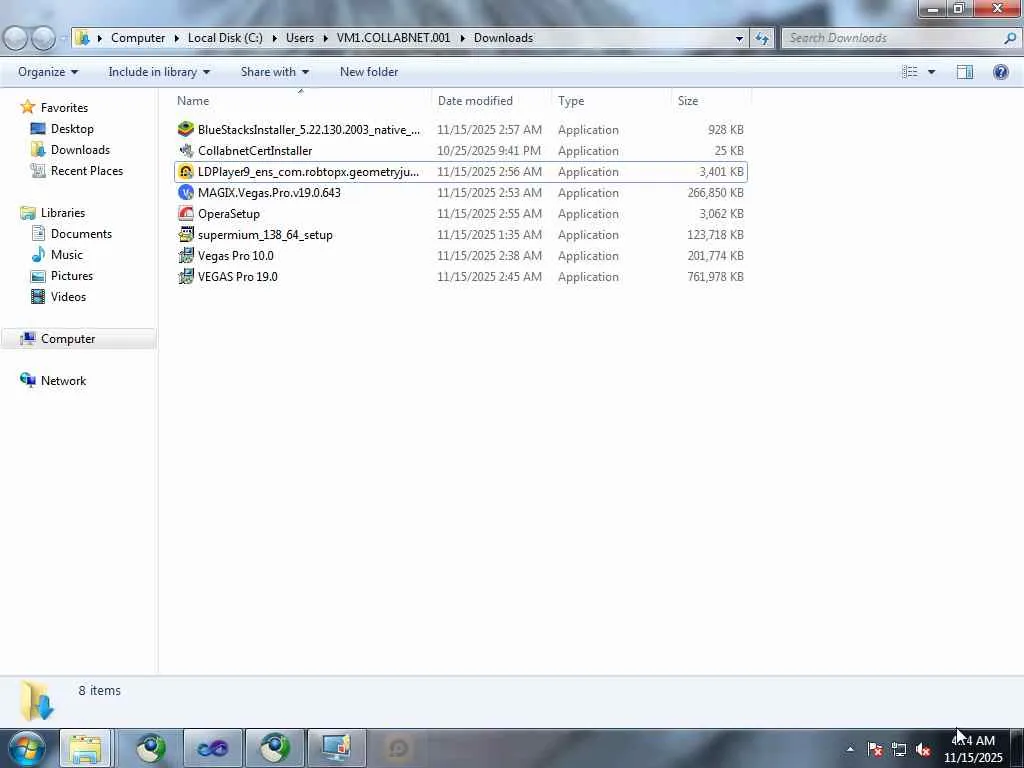Open the Help question mark icon
Viewport: 1024px width, 768px height.
pyautogui.click(x=1000, y=72)
